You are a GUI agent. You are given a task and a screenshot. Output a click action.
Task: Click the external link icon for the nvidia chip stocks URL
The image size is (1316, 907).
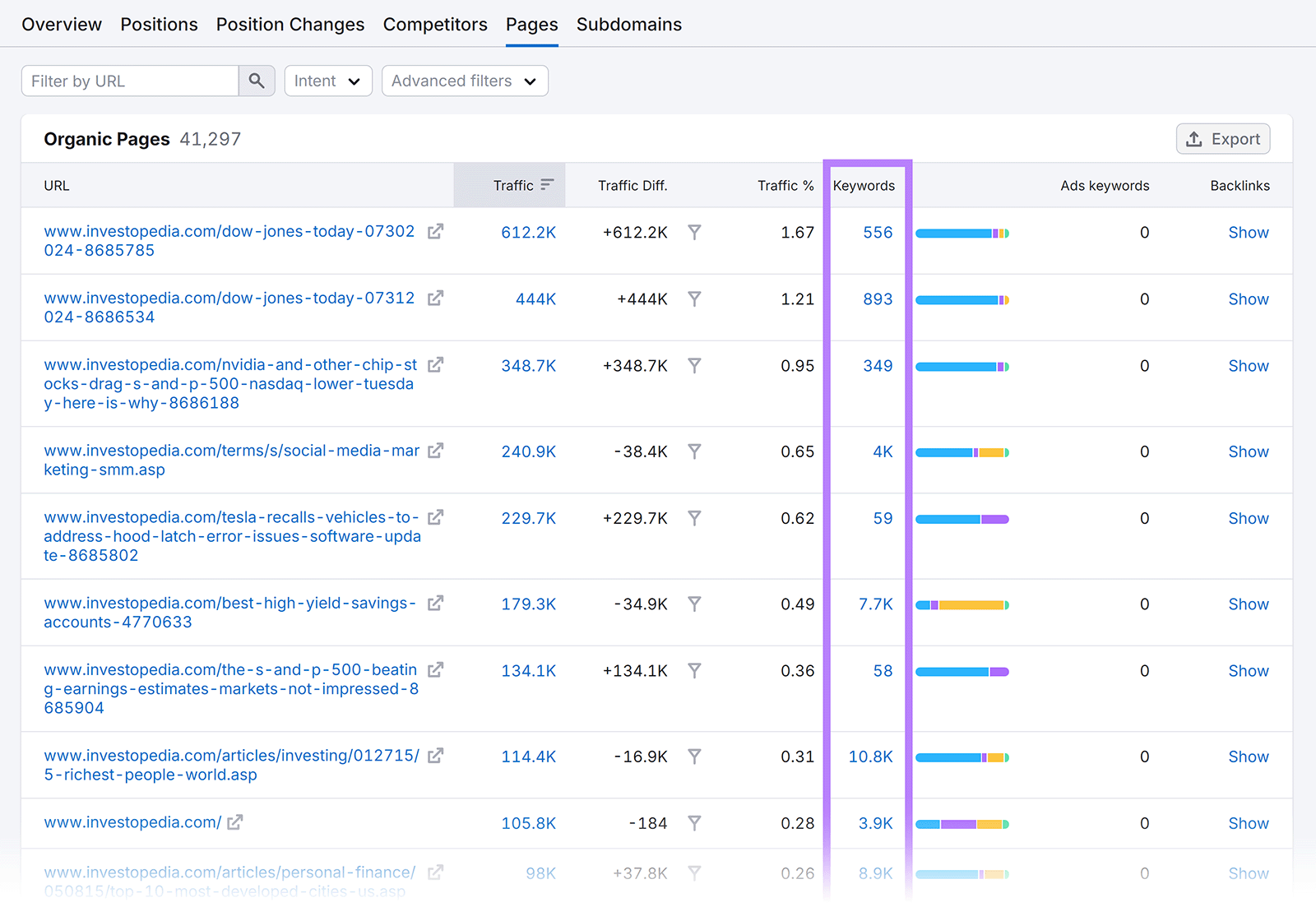point(435,364)
